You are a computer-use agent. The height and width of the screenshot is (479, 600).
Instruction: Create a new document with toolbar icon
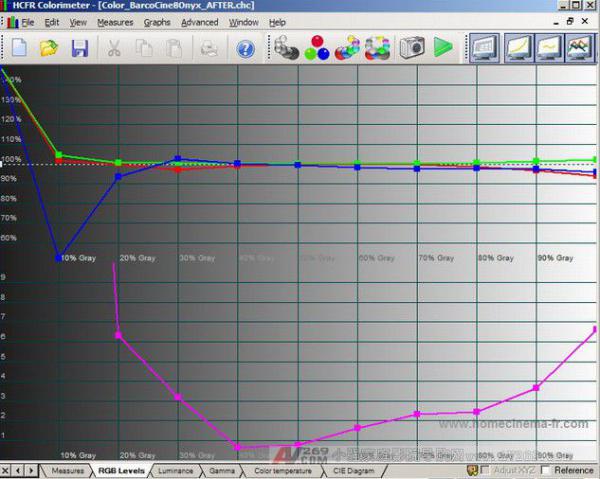(19, 47)
